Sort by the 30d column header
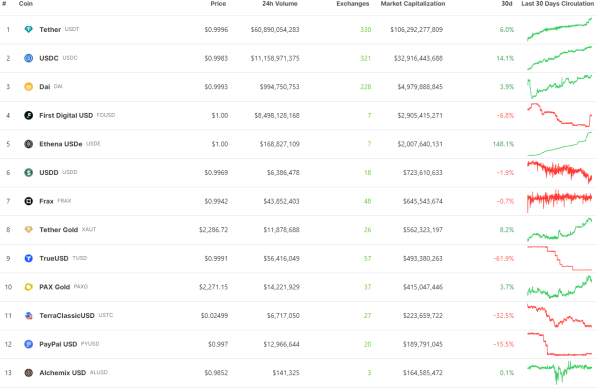The height and width of the screenshot is (388, 600). coord(507,3)
